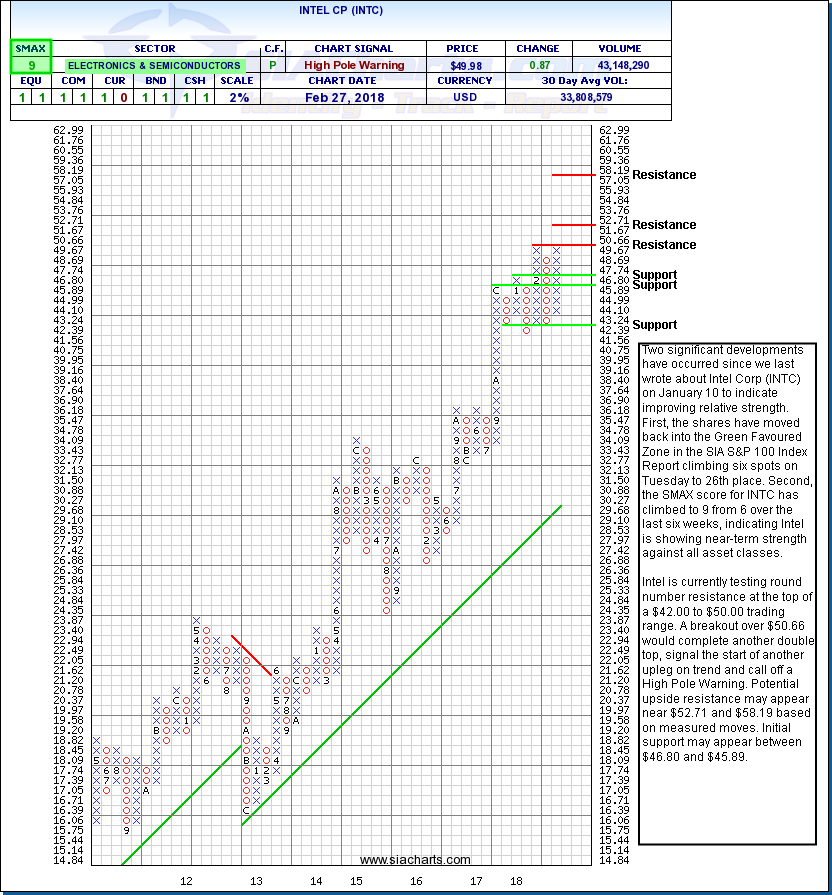Click year marker 18 on the time axis
Screen dimensions: 832x895
coord(517,881)
